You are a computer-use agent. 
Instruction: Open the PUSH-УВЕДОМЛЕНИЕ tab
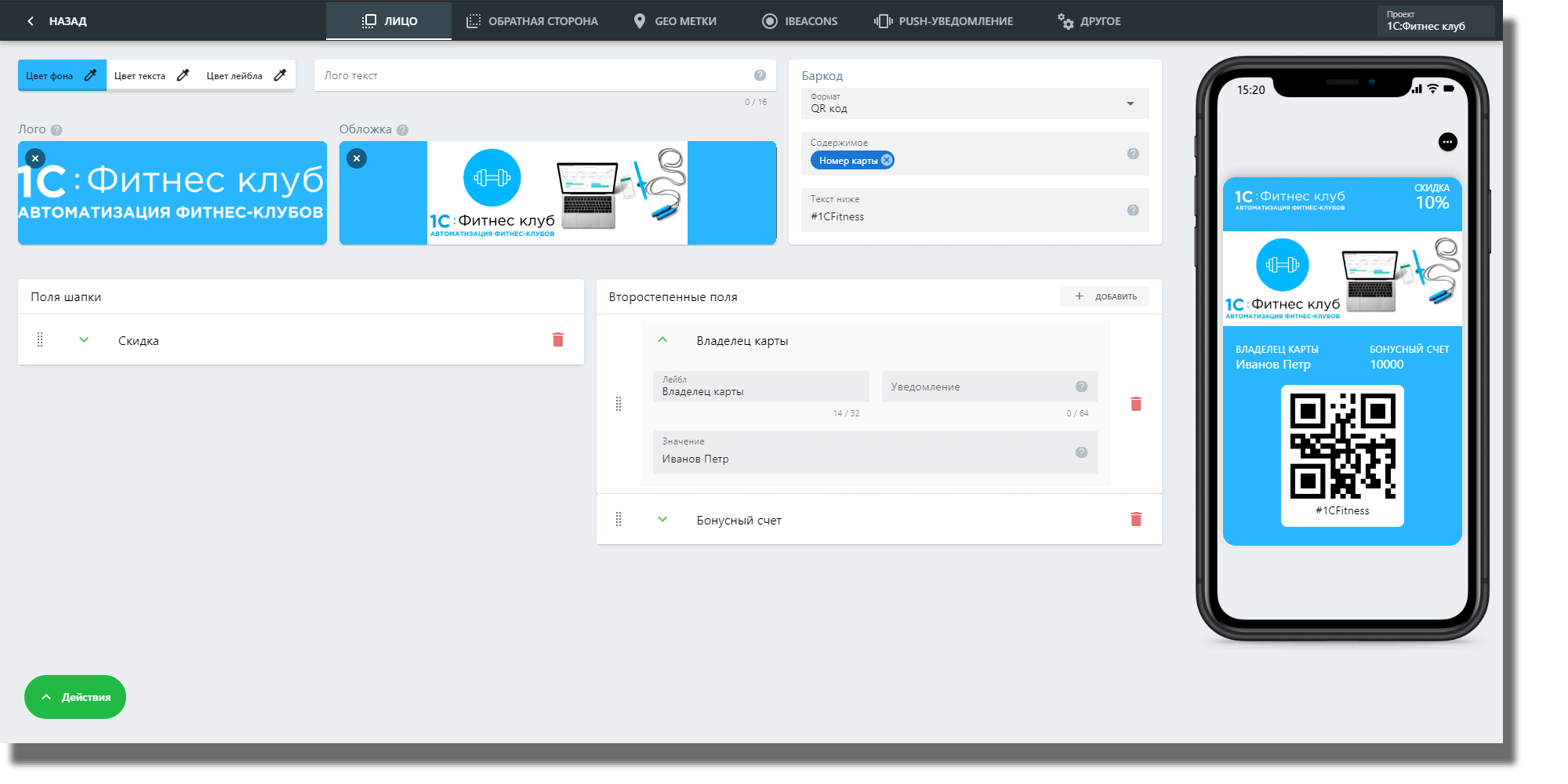pos(944,21)
